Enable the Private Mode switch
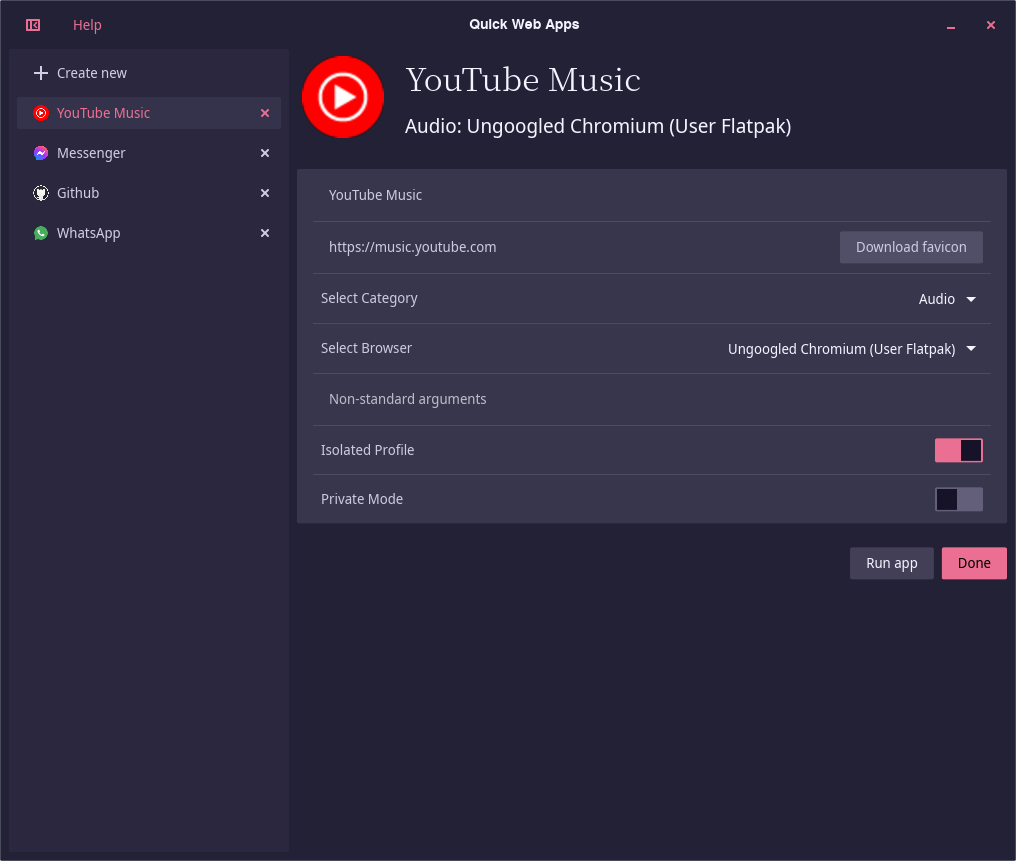Screen dimensions: 1016x861 (x=958, y=499)
